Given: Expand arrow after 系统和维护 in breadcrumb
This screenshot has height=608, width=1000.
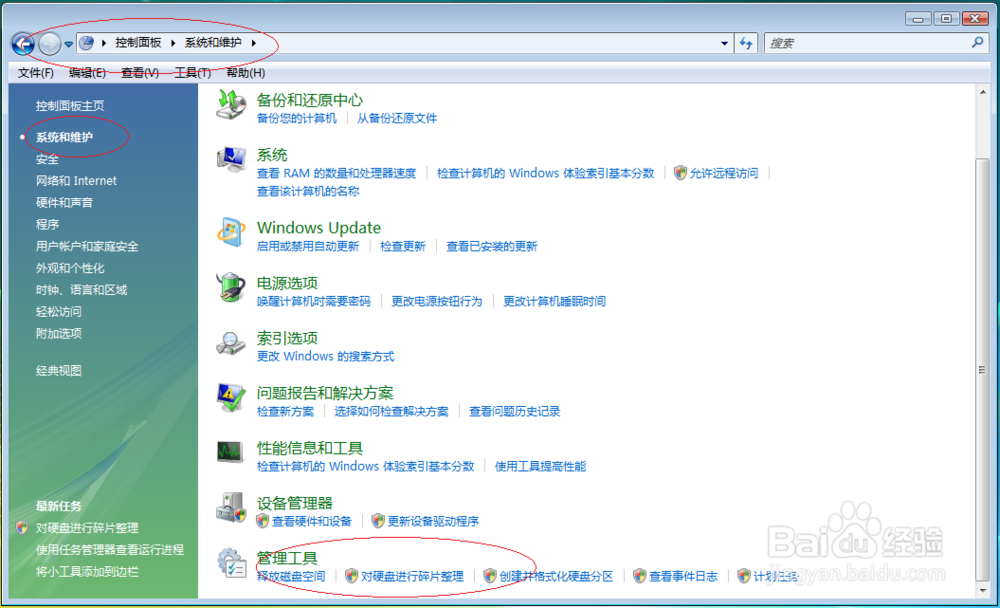Looking at the screenshot, I should [x=254, y=43].
